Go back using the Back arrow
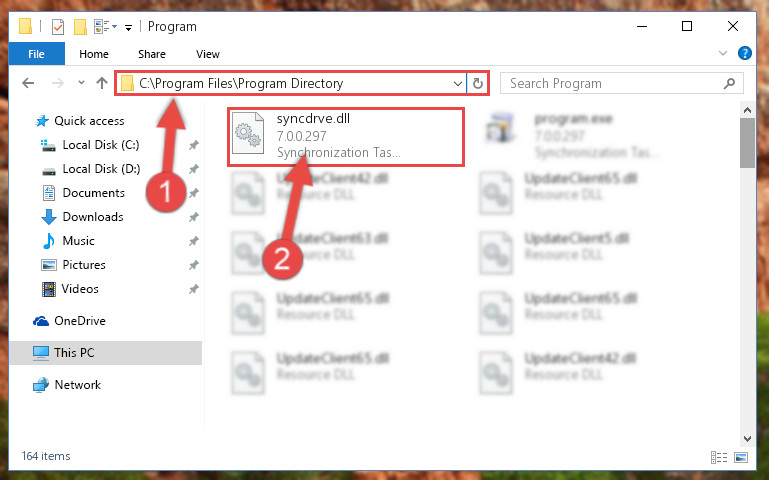769x480 pixels. [28, 83]
